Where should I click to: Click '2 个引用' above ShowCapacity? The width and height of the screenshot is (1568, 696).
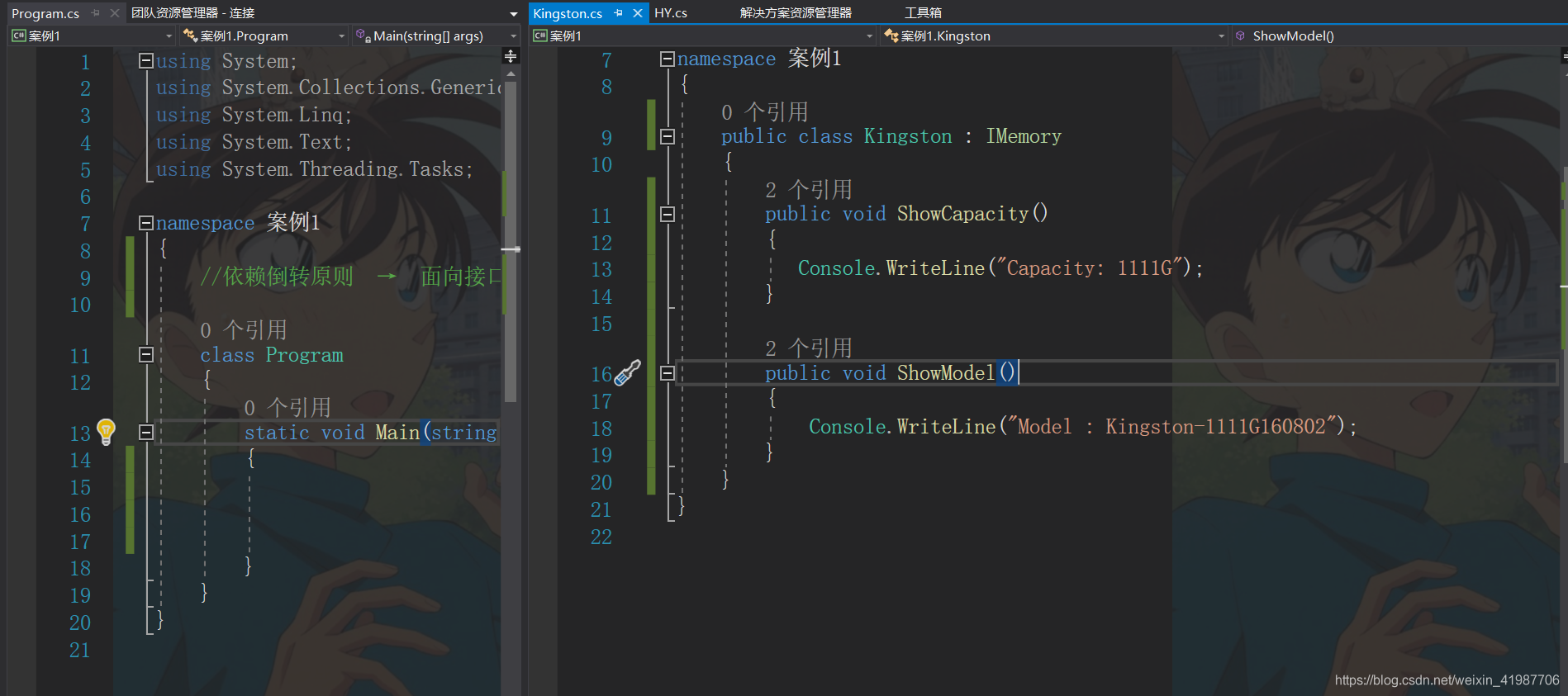(808, 189)
